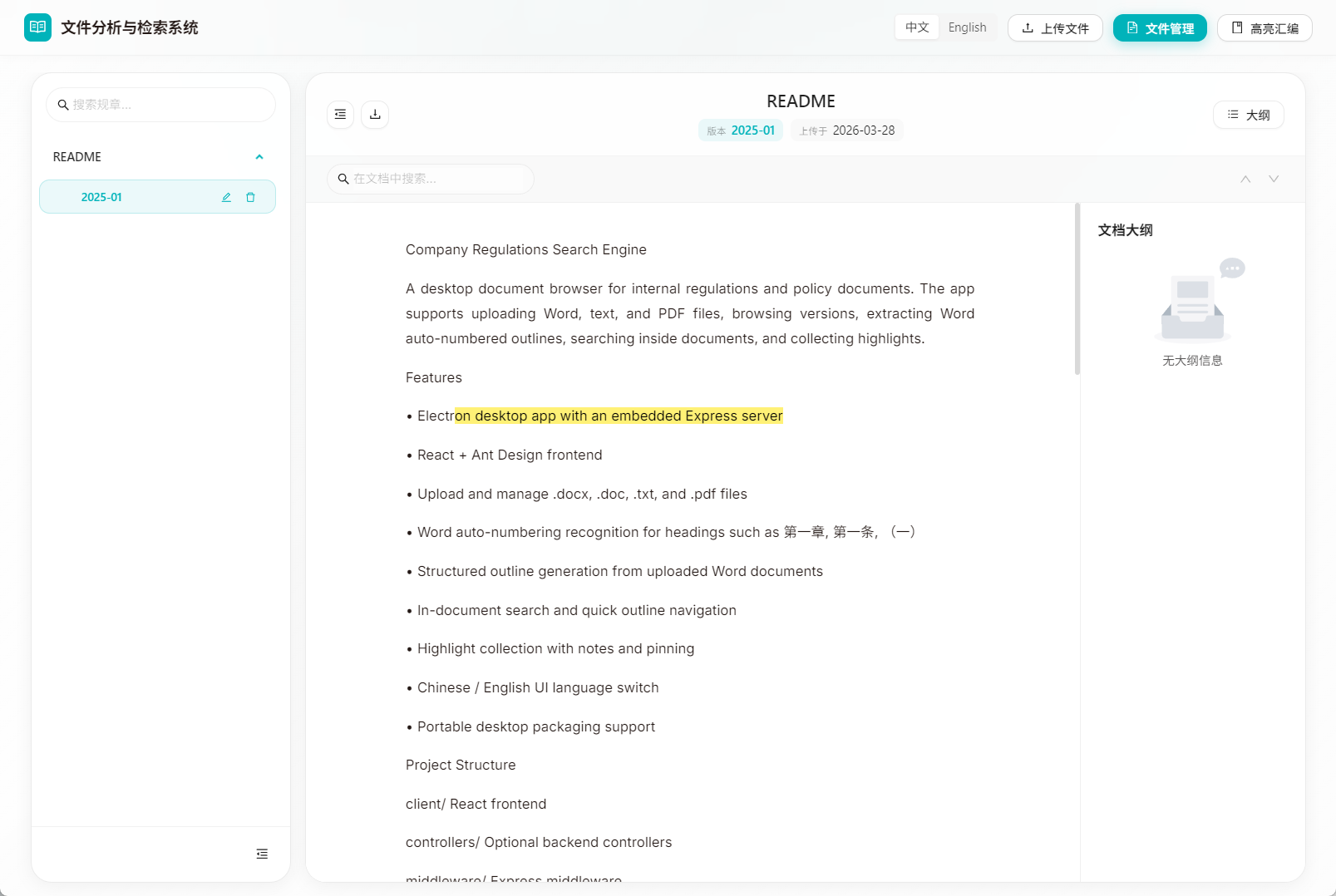Click the download icon in document header
This screenshot has width=1336, height=896.
375,115
